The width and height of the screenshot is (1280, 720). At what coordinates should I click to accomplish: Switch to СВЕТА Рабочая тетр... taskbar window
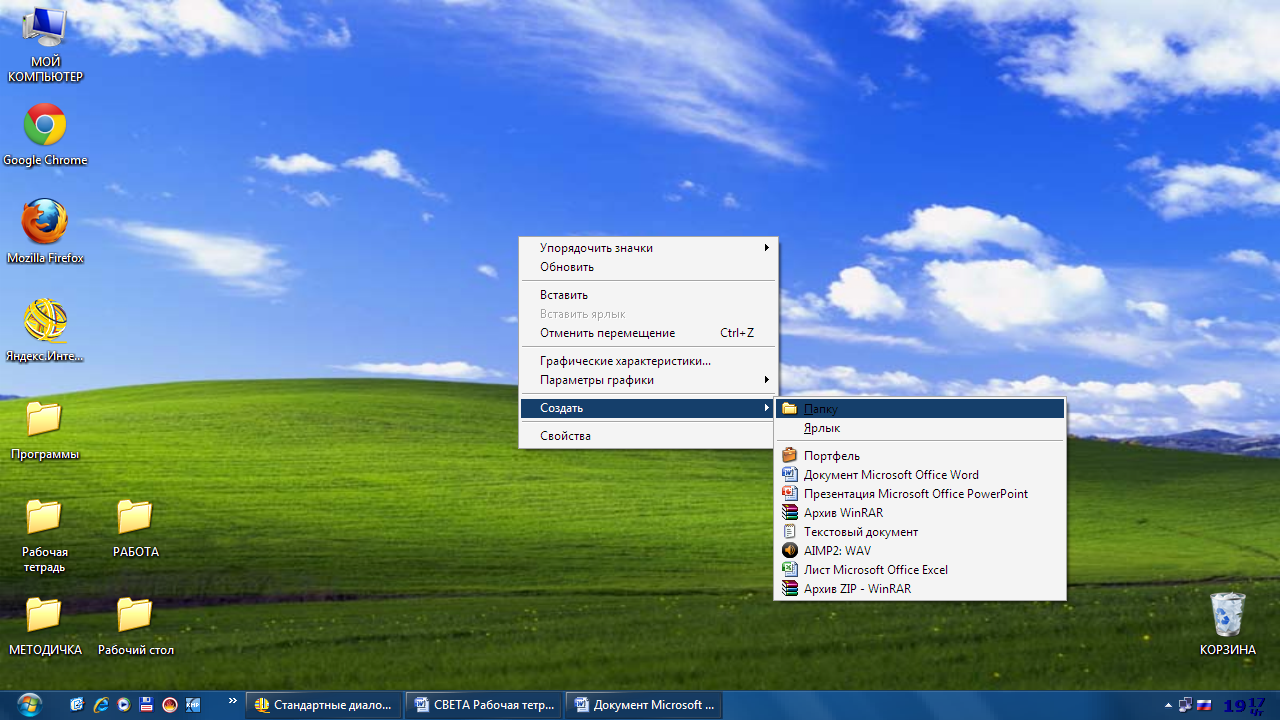tap(485, 705)
